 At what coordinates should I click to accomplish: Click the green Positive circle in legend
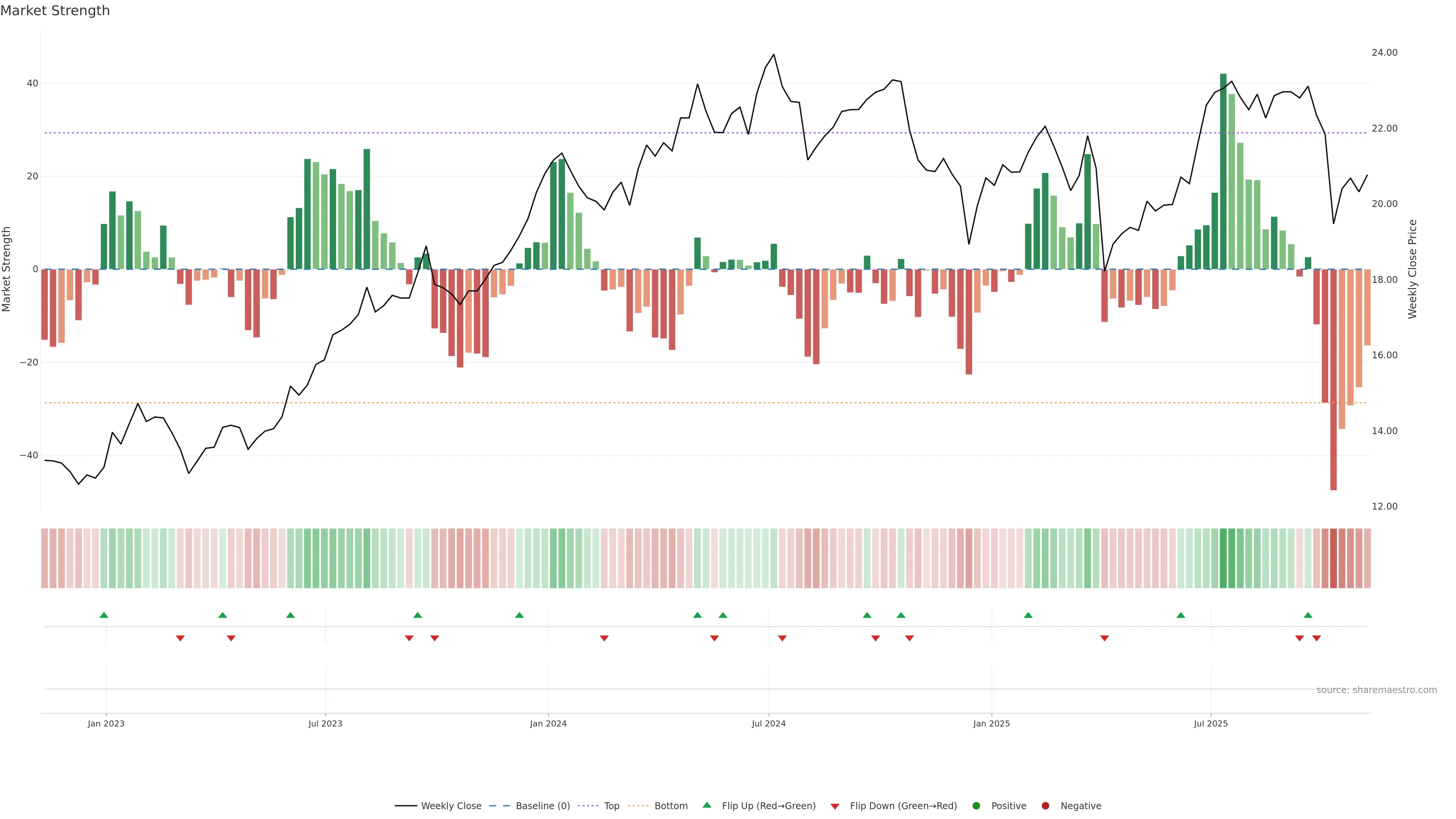click(x=976, y=806)
